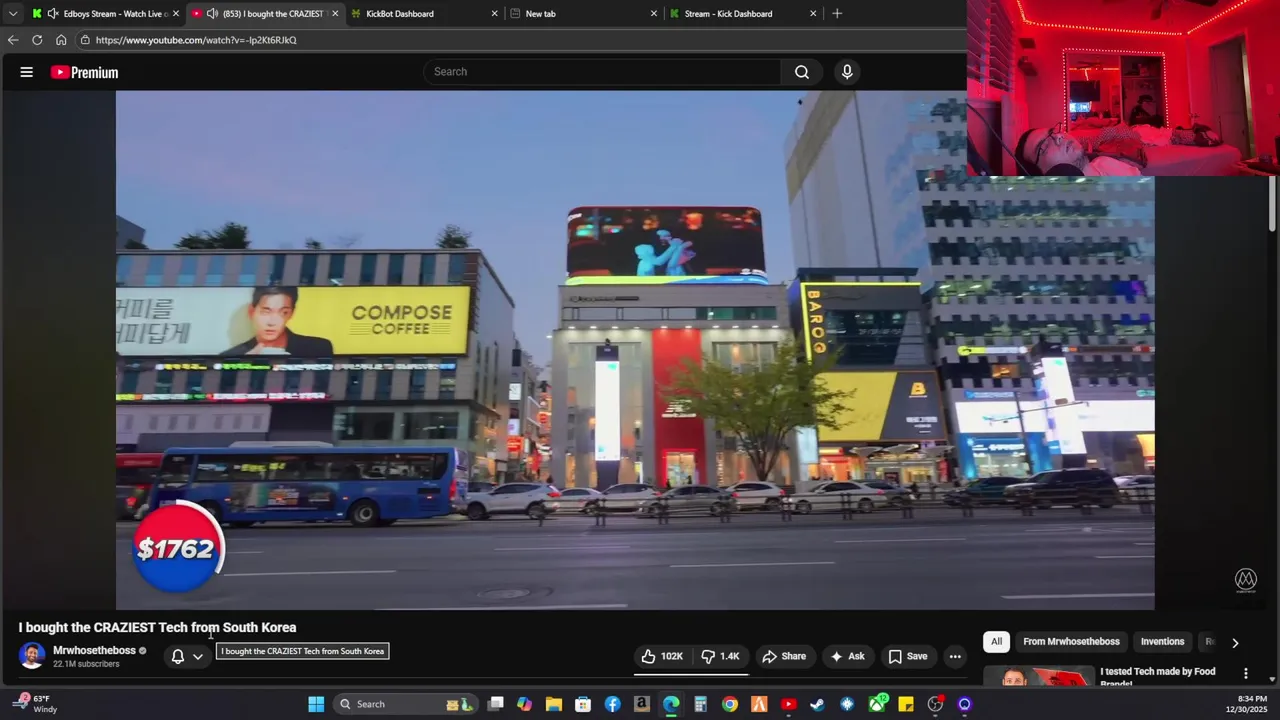Open the more actions three-dot menu
This screenshot has width=1280, height=720.
point(955,656)
